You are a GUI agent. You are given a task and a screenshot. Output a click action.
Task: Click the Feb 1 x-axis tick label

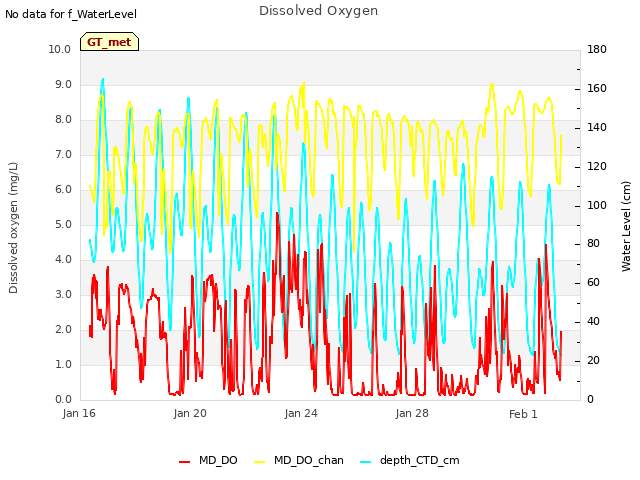[523, 414]
